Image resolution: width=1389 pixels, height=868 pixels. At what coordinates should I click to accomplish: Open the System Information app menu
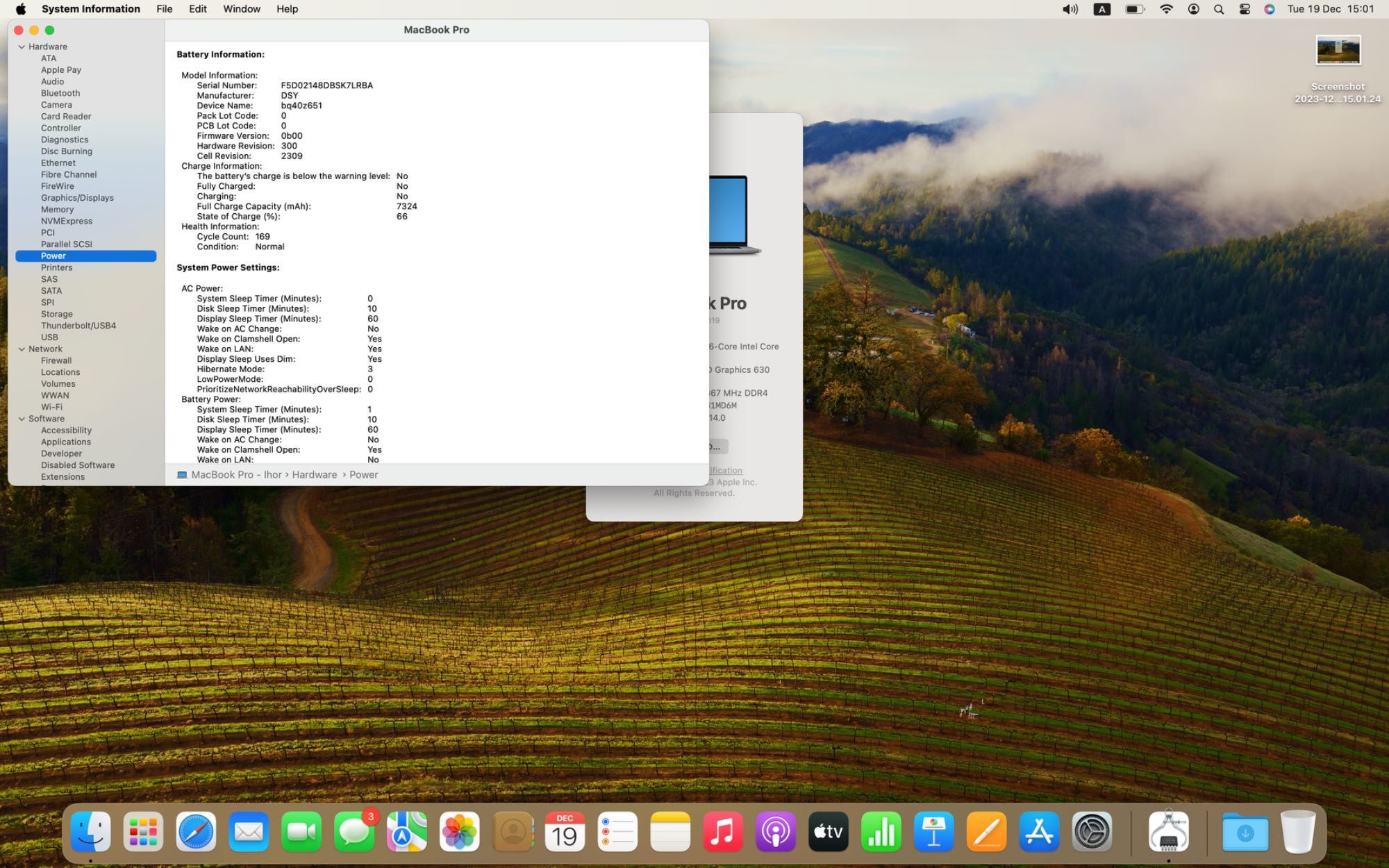click(x=91, y=9)
